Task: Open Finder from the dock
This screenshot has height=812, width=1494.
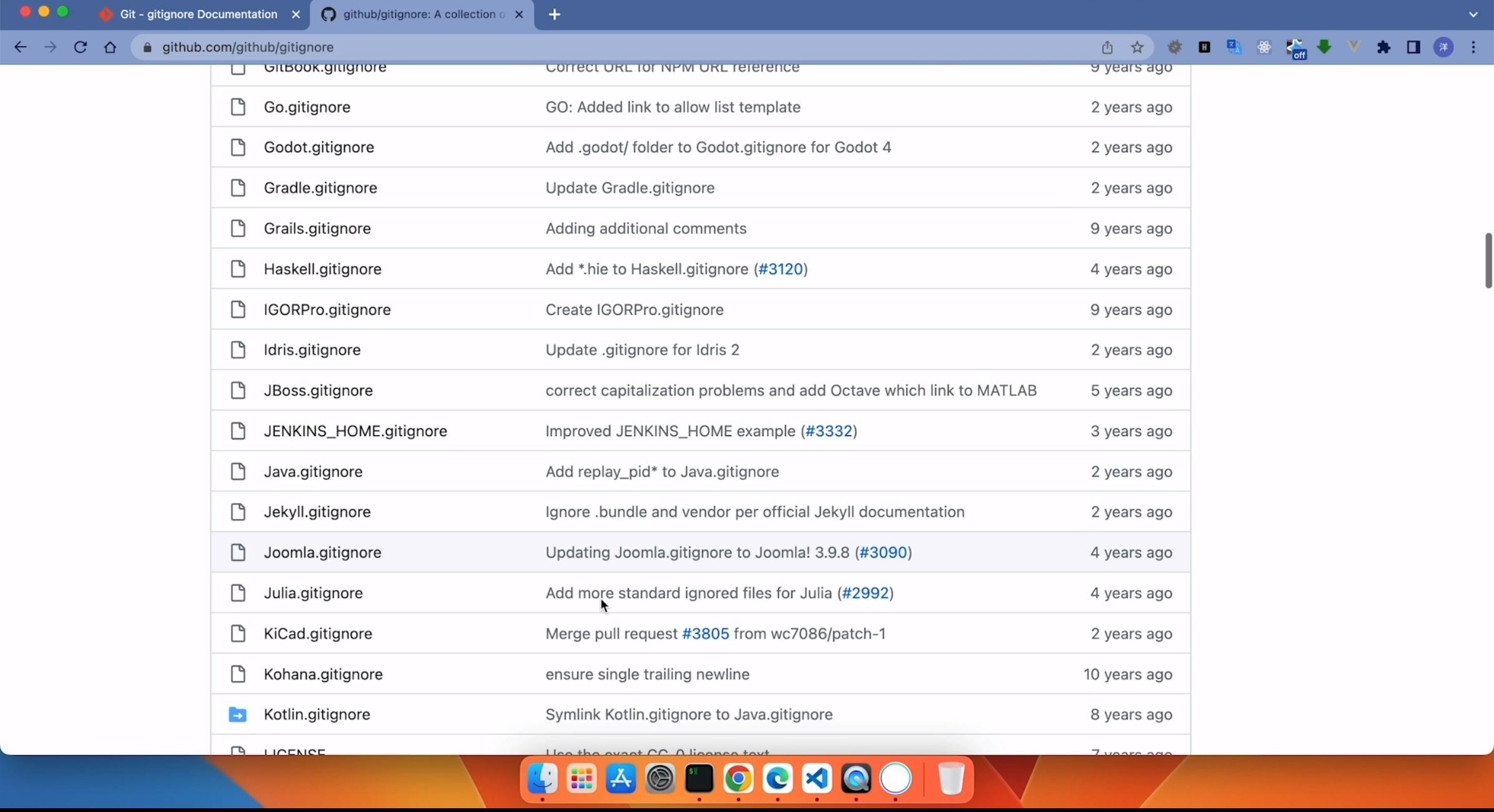Action: tap(542, 779)
